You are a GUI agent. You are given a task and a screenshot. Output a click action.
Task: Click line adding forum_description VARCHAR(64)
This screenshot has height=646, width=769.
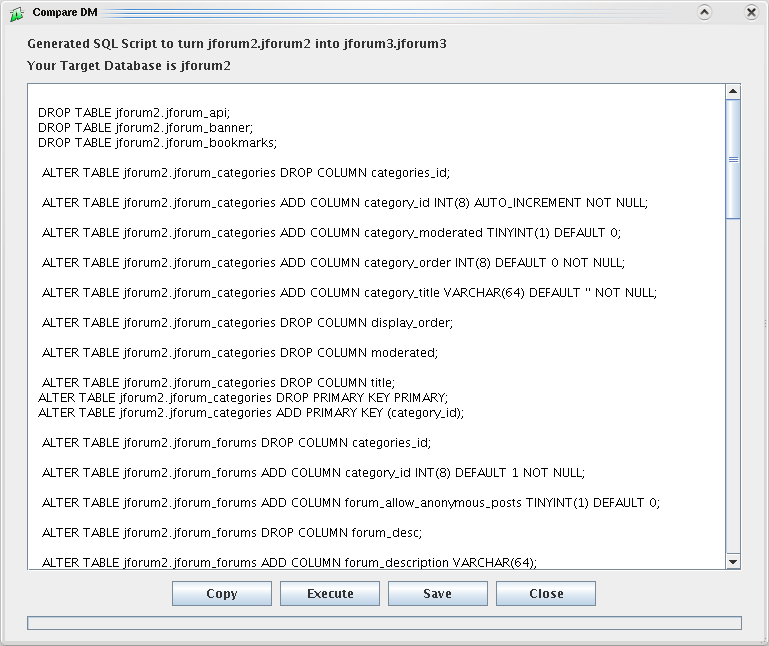click(289, 563)
